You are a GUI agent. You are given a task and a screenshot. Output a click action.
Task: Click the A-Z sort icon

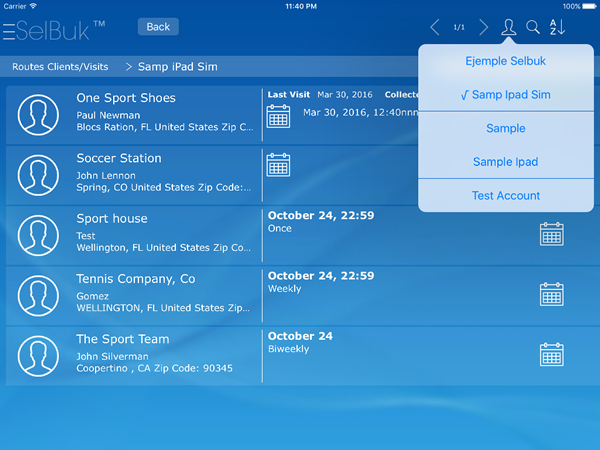pos(558,28)
